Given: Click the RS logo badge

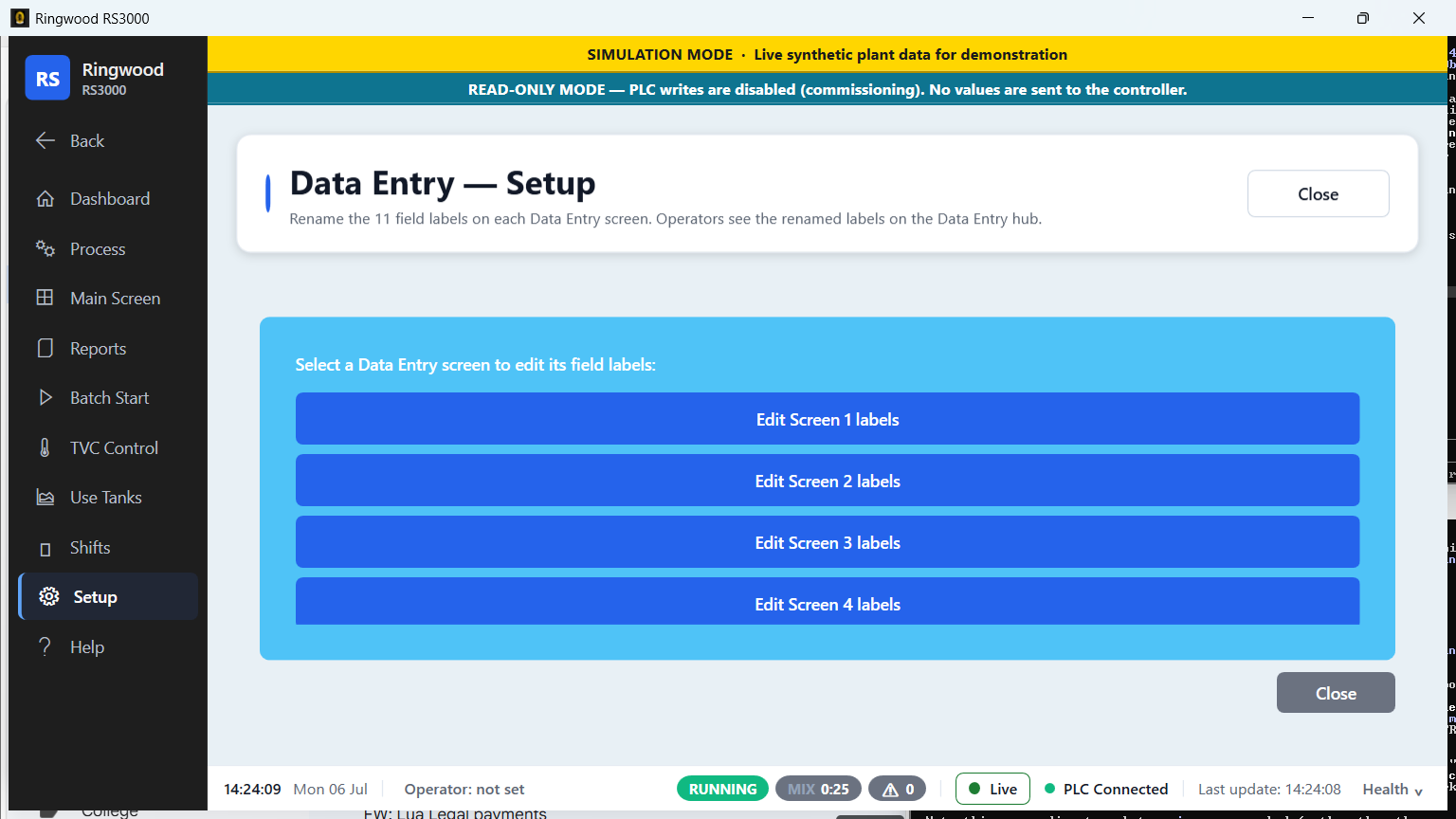Looking at the screenshot, I should (47, 78).
